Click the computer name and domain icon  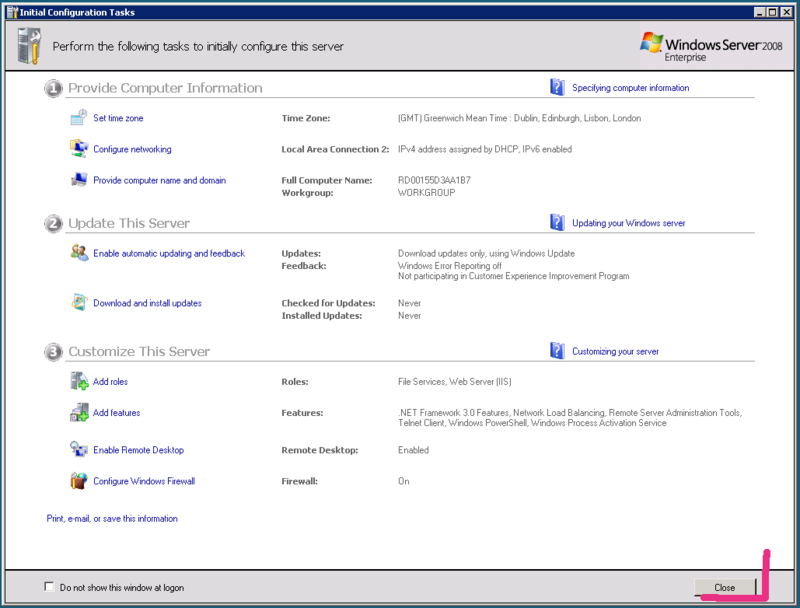tap(79, 180)
